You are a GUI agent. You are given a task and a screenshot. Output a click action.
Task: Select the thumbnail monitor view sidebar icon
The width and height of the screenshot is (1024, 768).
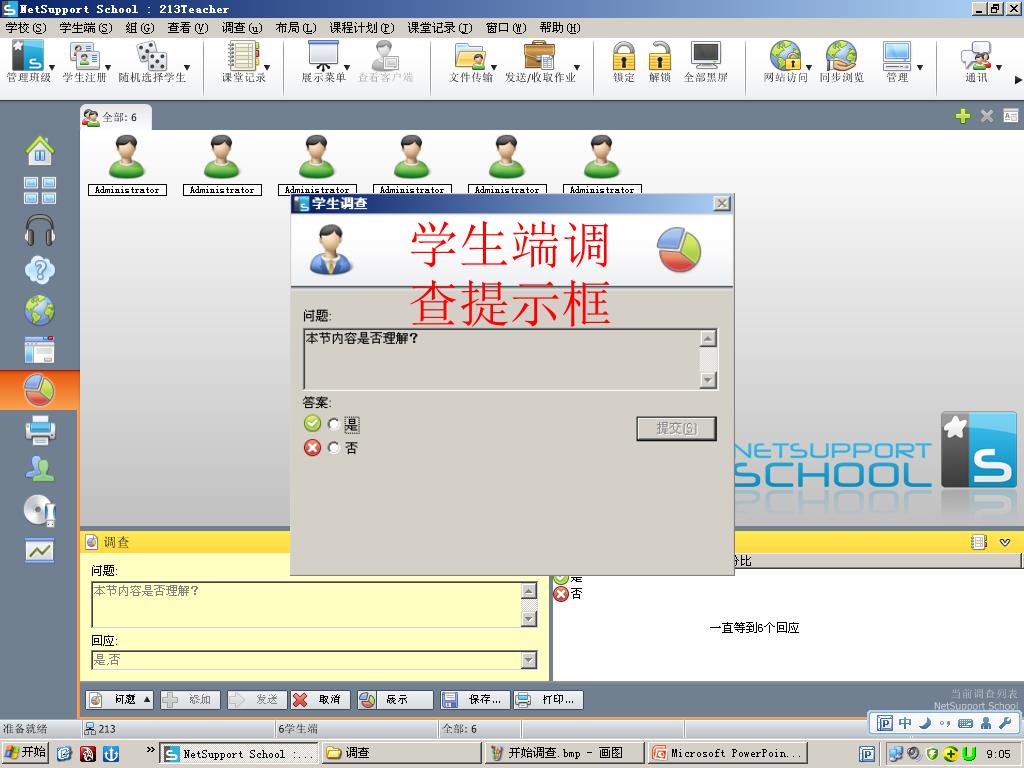point(40,190)
